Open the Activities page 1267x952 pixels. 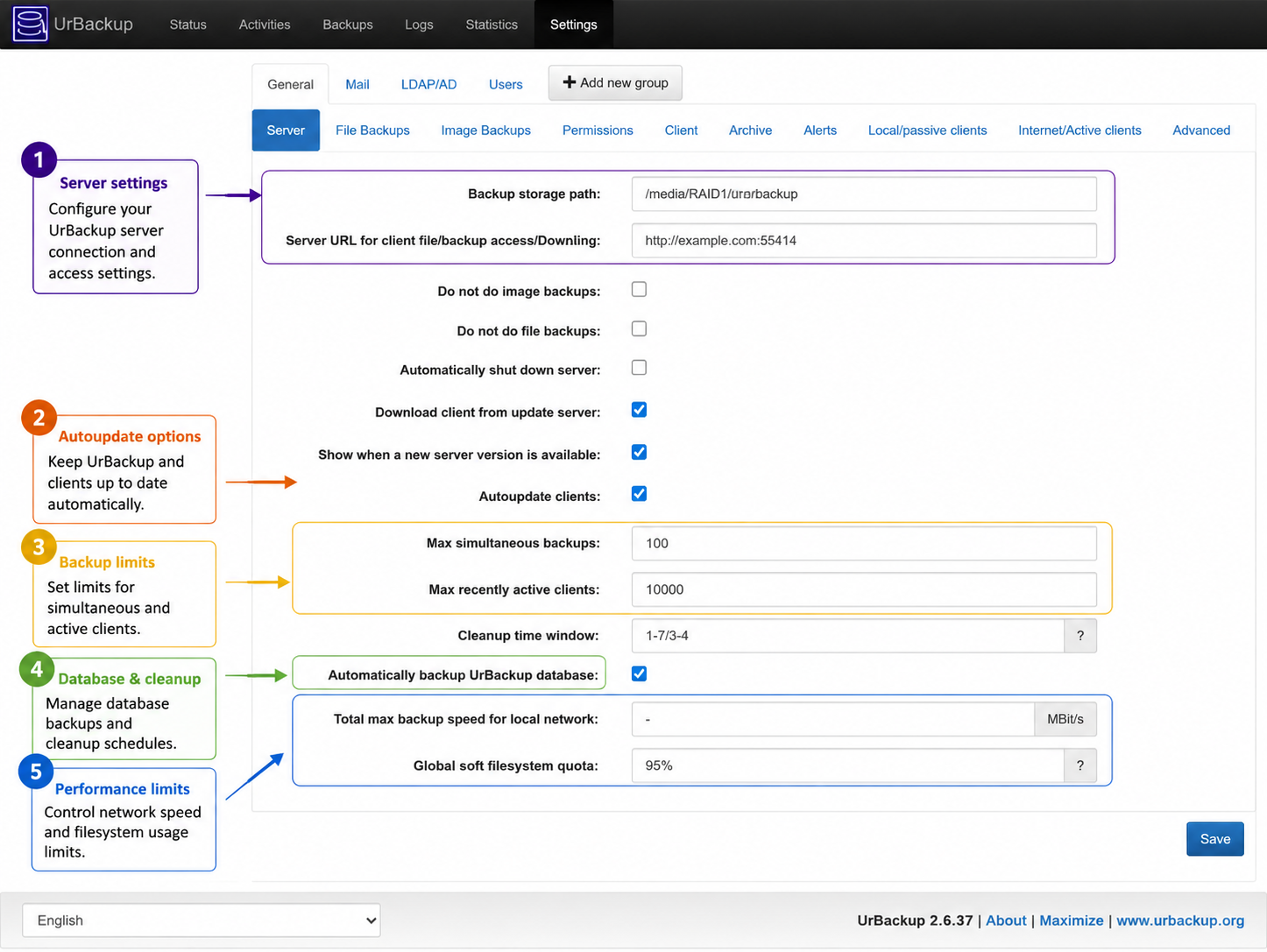point(265,25)
